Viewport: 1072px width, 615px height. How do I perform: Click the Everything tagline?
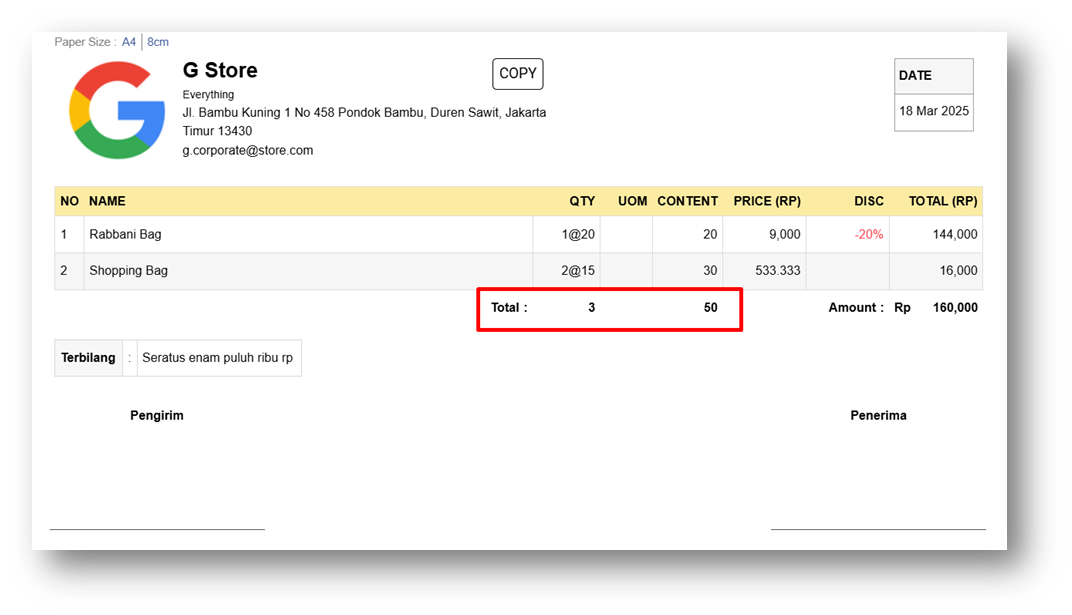point(209,94)
